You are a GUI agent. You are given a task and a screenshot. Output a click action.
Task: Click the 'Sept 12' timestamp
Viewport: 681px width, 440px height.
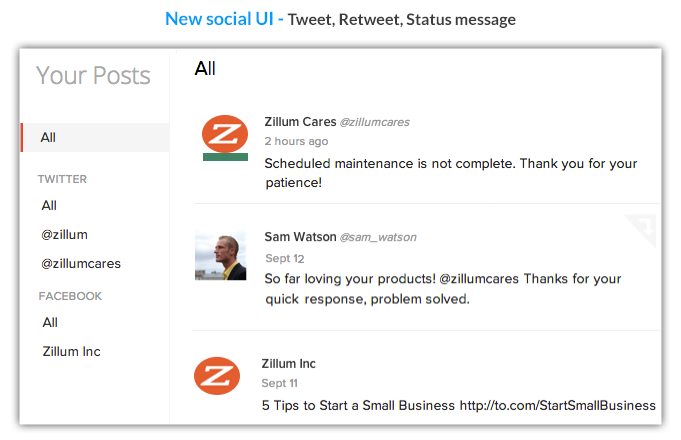(285, 258)
